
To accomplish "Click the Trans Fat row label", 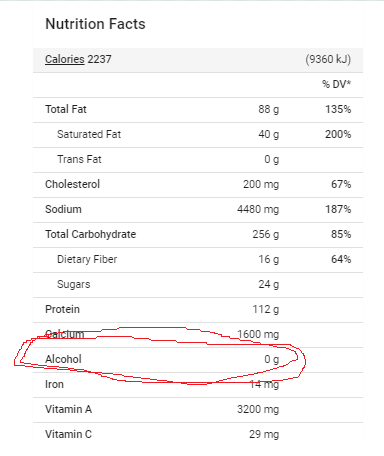I will (79, 159).
